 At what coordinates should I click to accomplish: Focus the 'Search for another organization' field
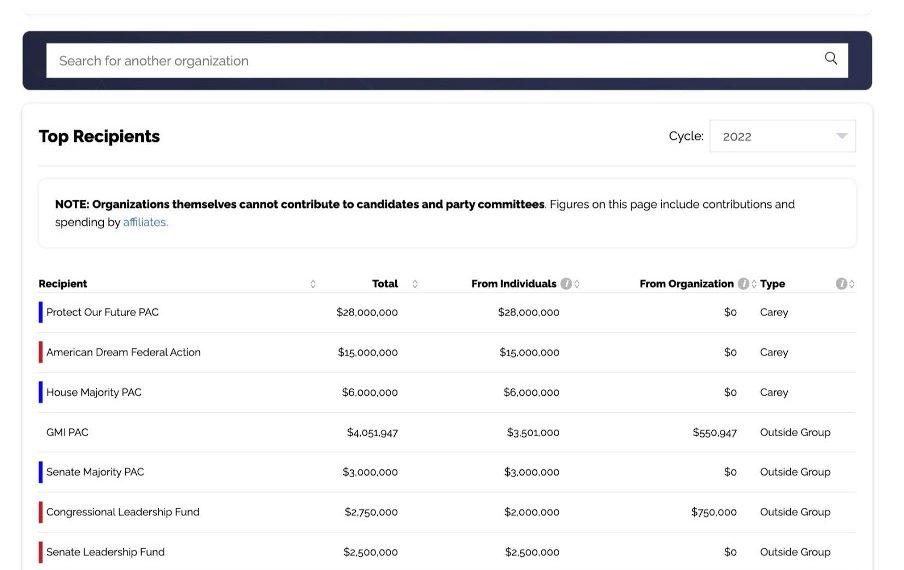tap(447, 61)
